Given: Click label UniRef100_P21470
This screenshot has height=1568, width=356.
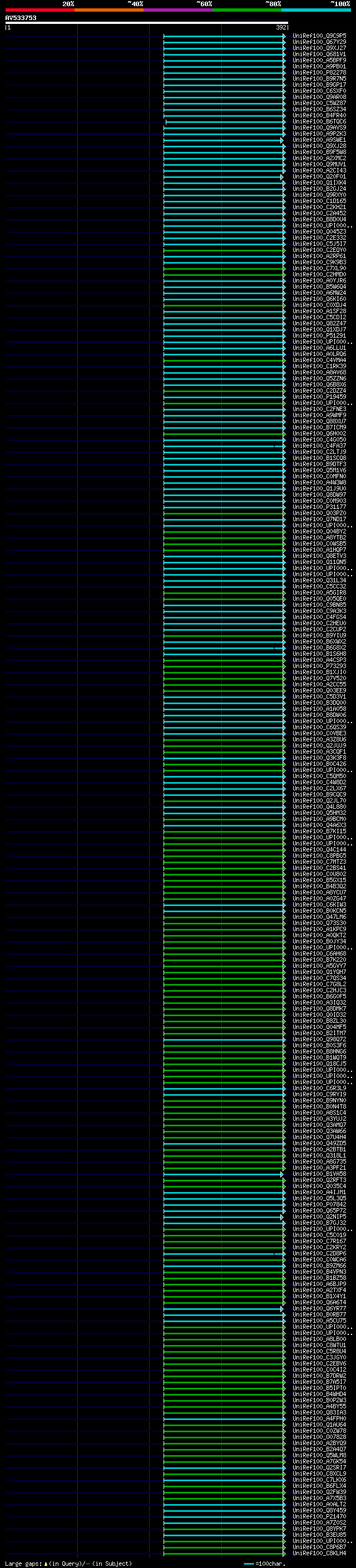Looking at the screenshot, I should [x=319, y=1516].
